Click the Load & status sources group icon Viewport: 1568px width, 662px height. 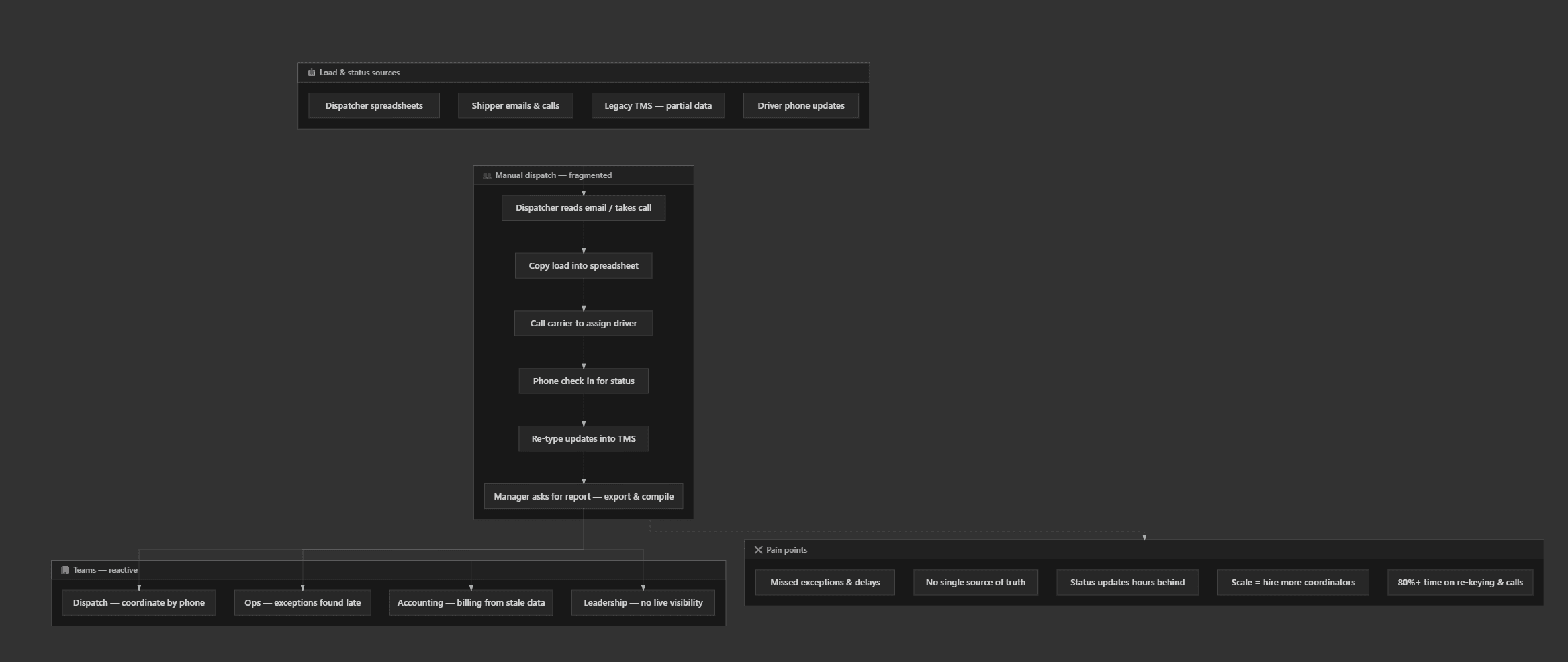tap(312, 73)
